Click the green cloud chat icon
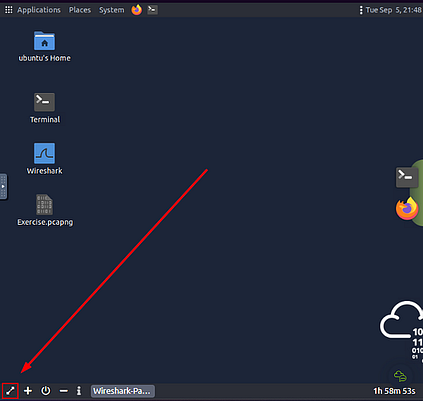This screenshot has width=423, height=401. 400,376
